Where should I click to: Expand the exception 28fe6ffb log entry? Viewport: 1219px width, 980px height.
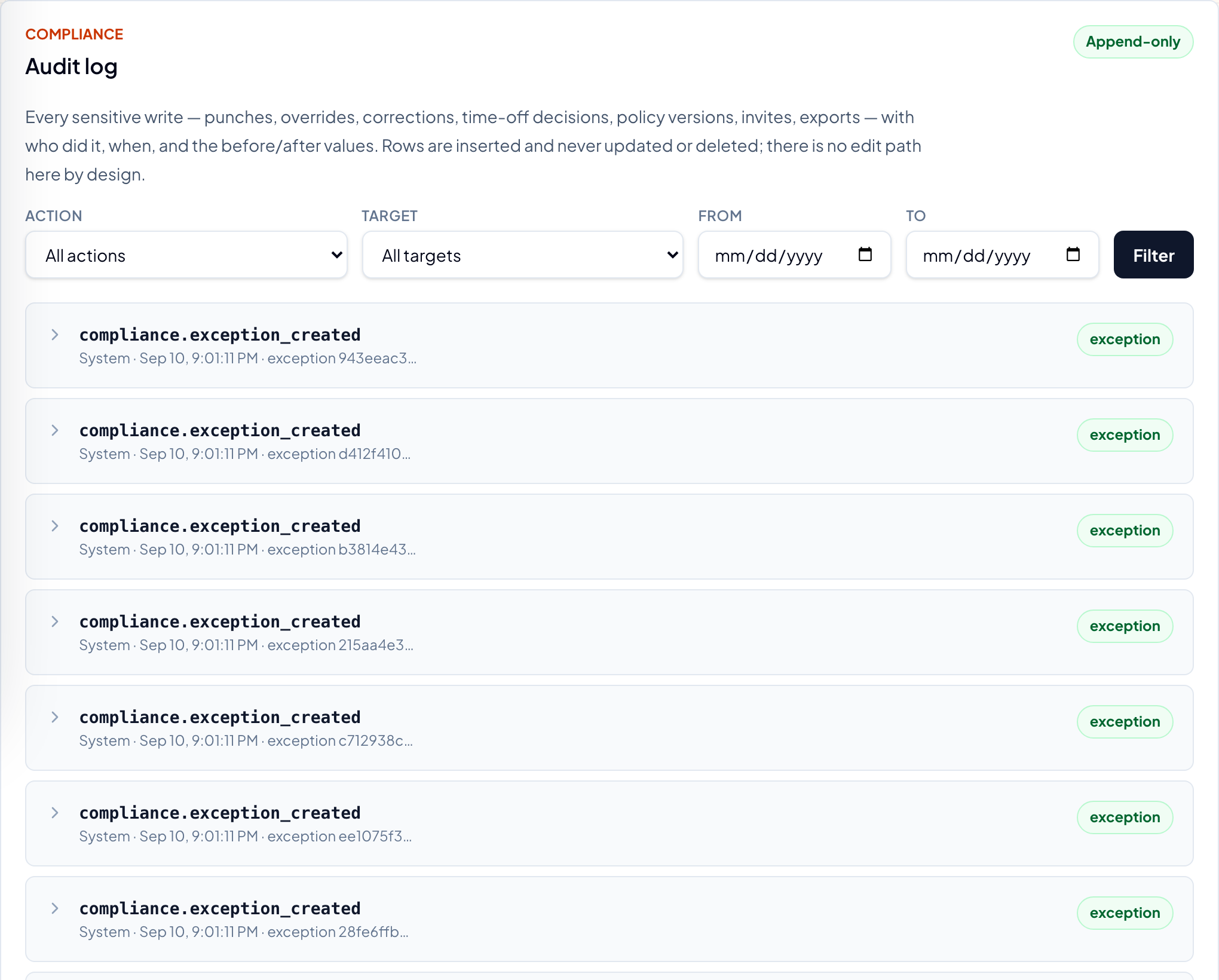pyautogui.click(x=55, y=908)
